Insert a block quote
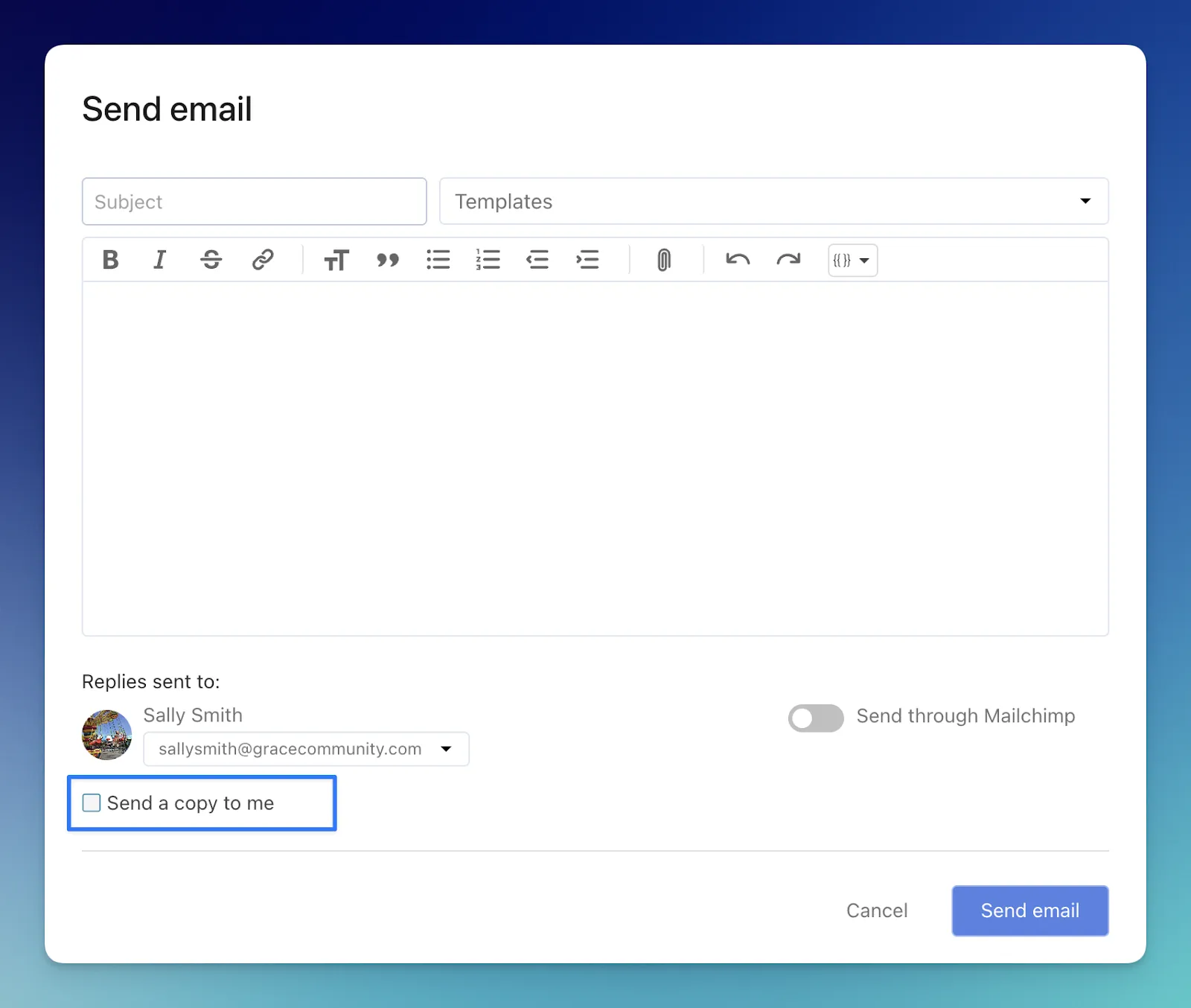Viewport: 1191px width, 1008px height. pos(388,260)
